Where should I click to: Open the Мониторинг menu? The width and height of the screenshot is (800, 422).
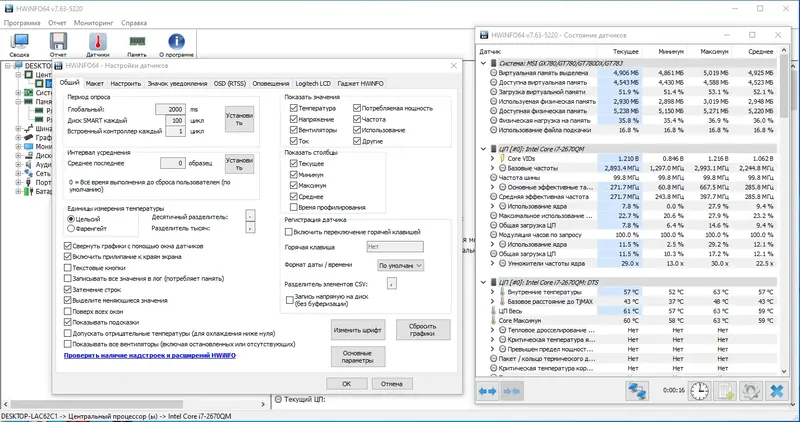[93, 23]
